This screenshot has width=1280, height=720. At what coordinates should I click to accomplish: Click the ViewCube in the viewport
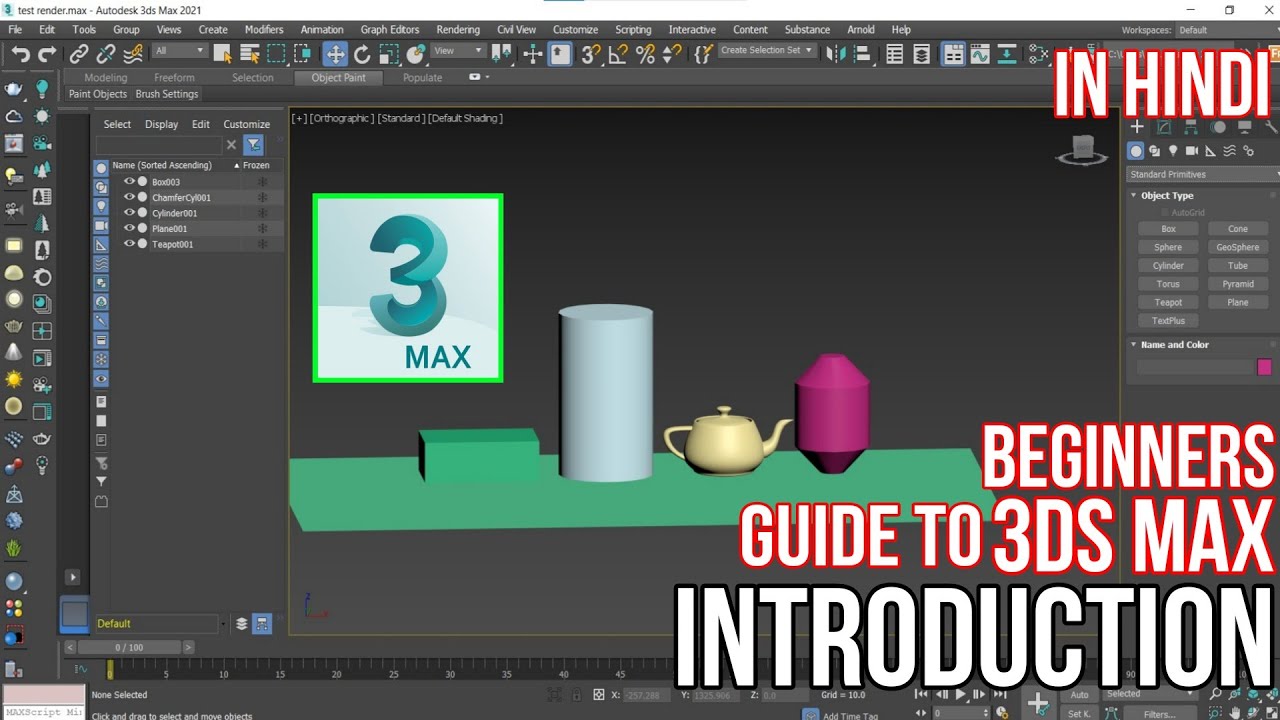1083,149
